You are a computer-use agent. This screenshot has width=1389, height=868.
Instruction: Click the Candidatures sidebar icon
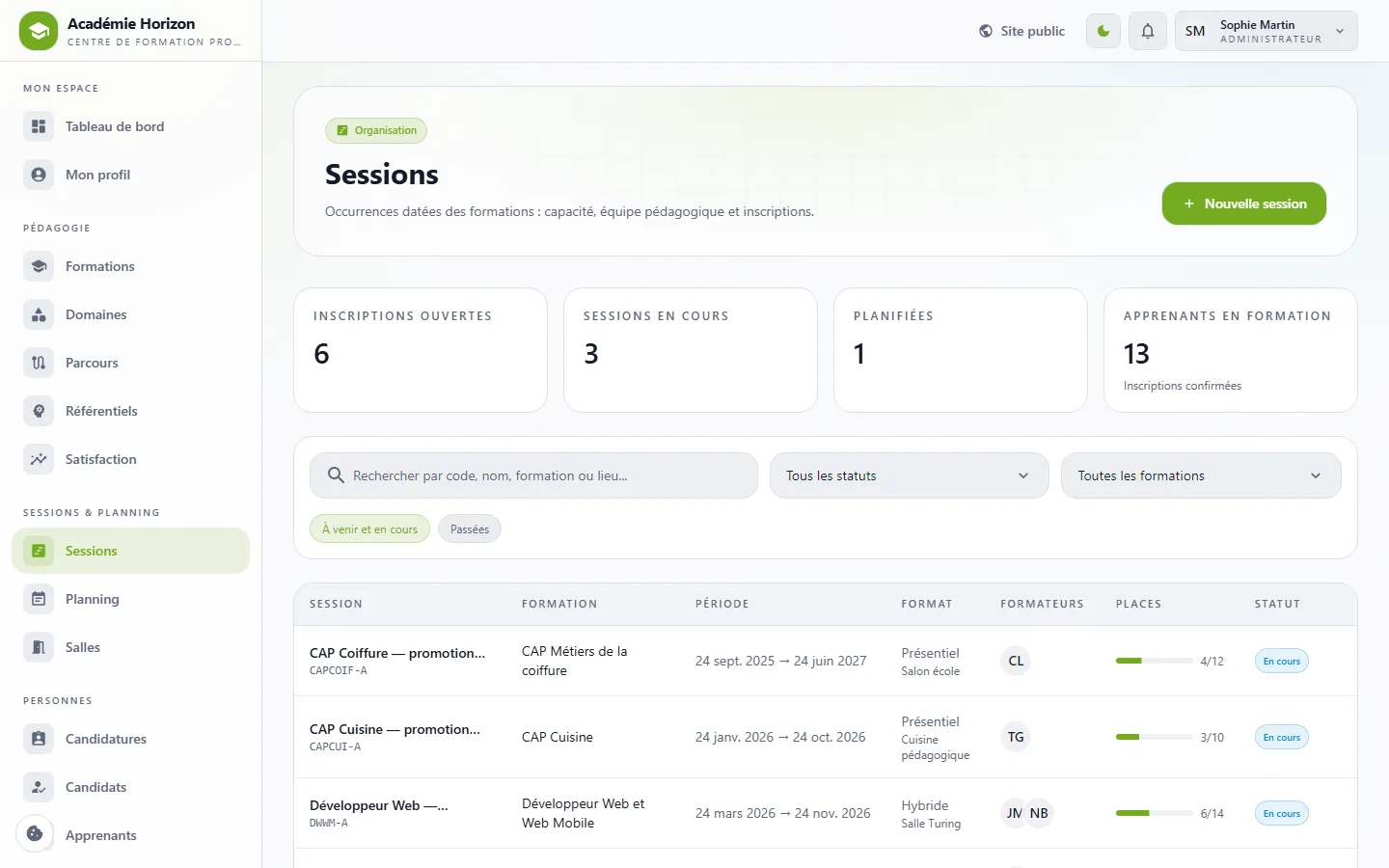pos(39,739)
